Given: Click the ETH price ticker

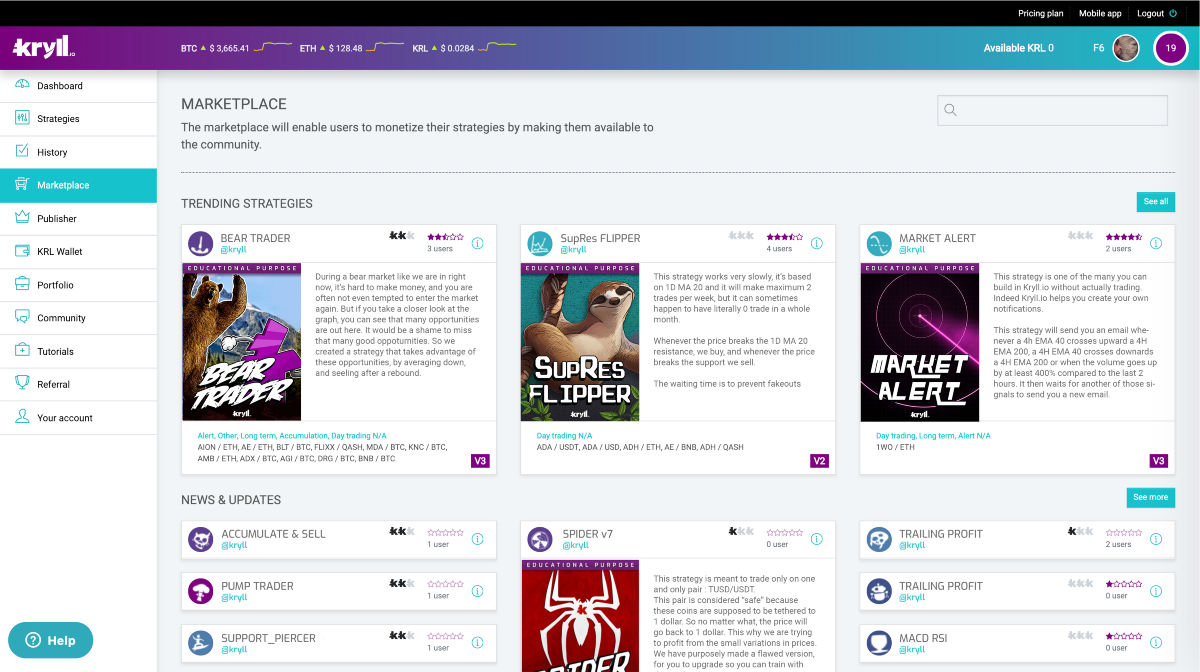Looking at the screenshot, I should pos(351,48).
